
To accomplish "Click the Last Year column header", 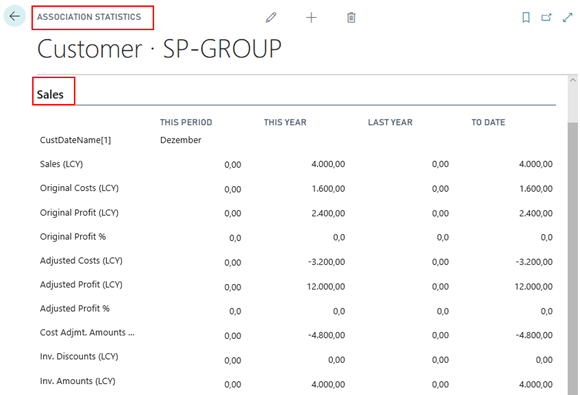I will [x=390, y=122].
